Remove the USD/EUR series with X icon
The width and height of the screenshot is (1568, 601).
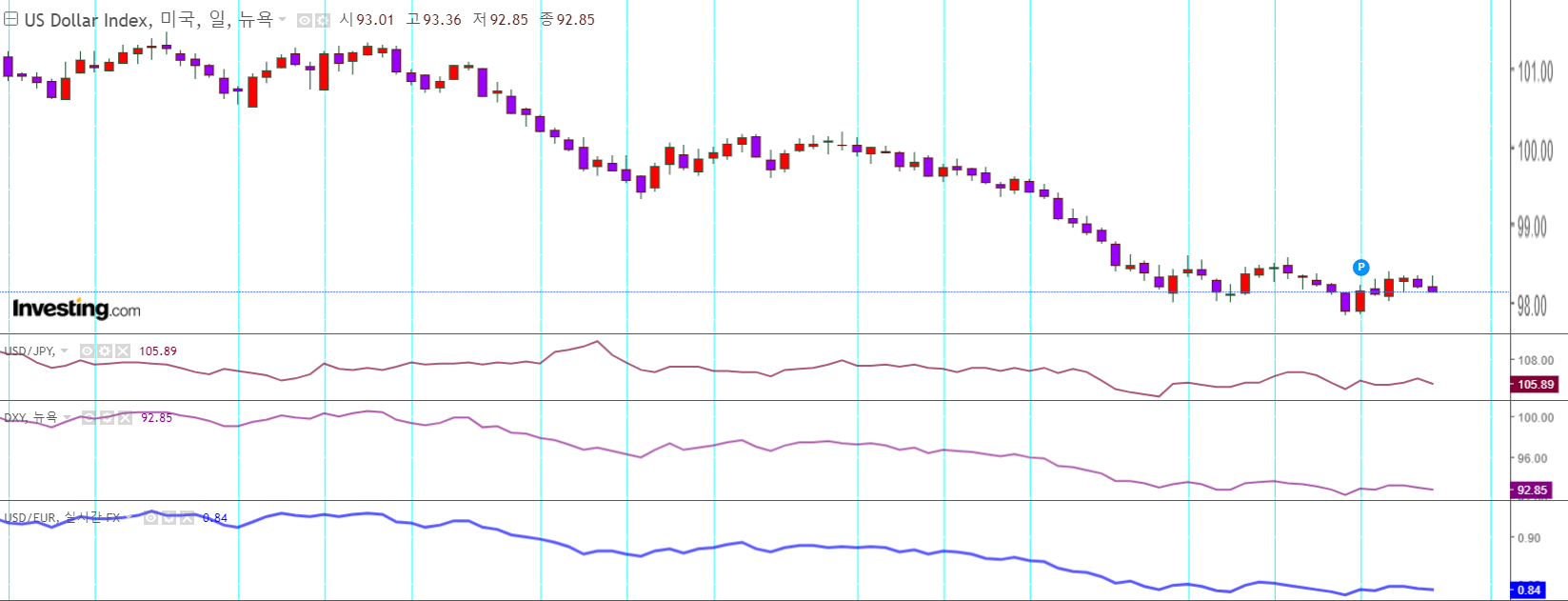187,517
